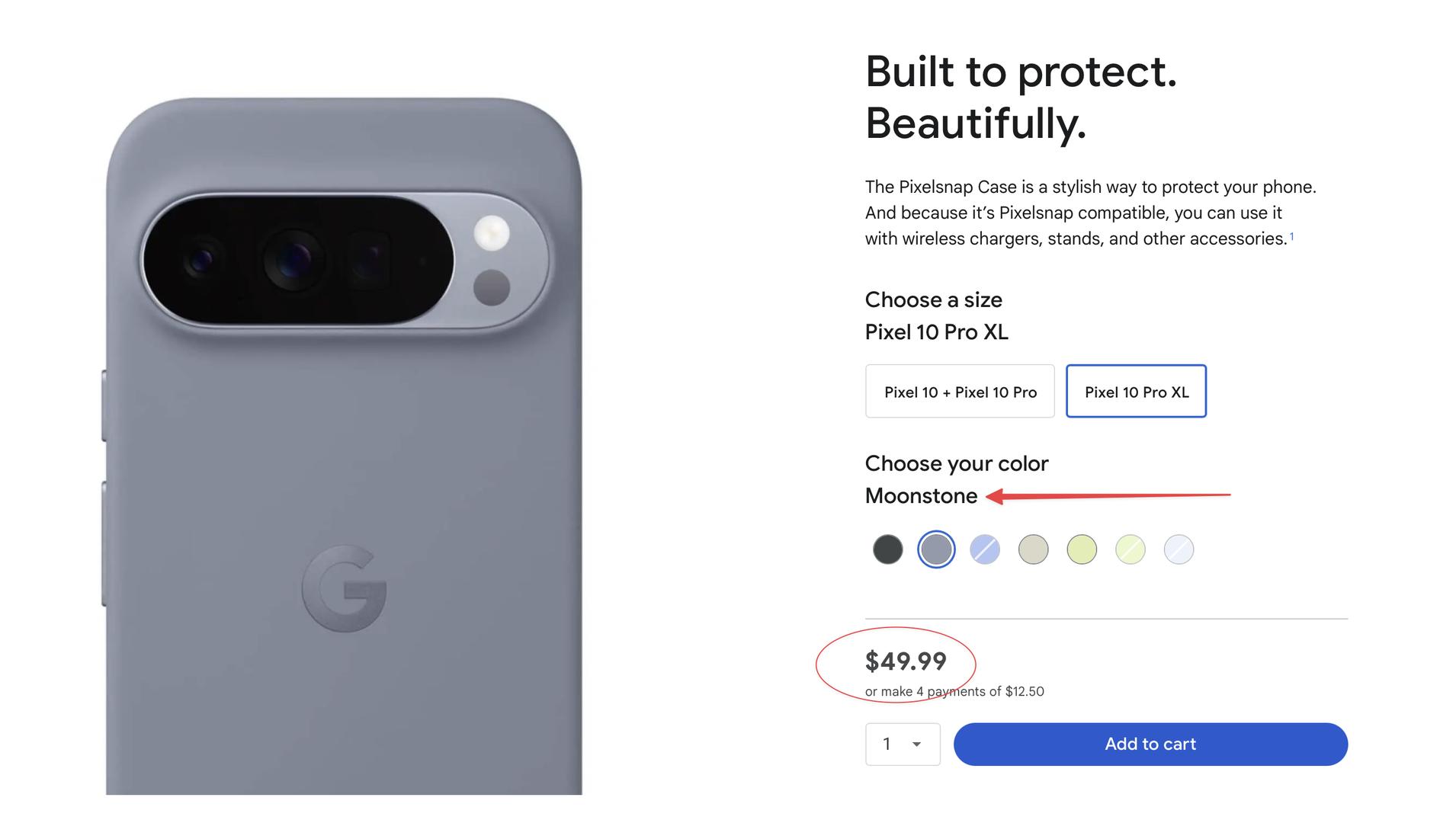Select the striped pale white swatch
This screenshot has height=823, width=1456.
pos(1179,549)
